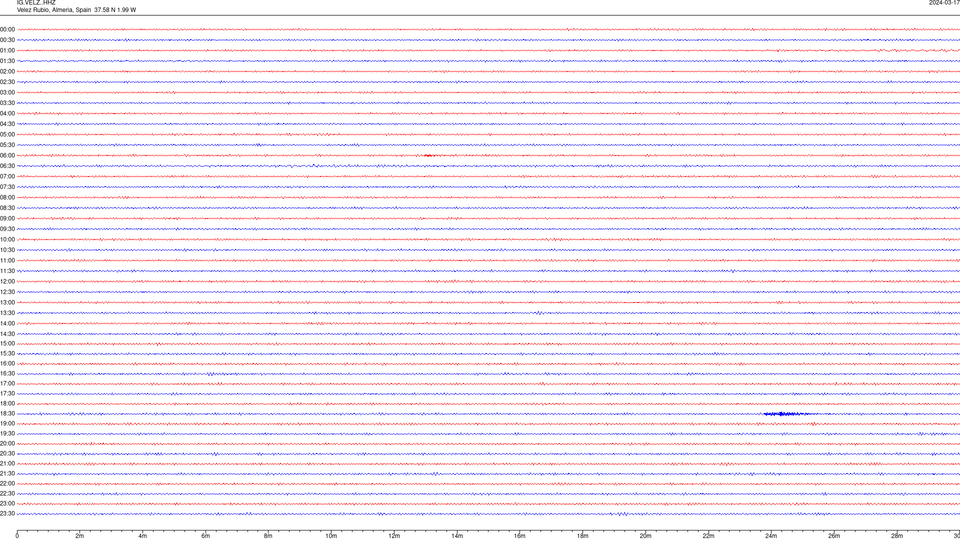The width and height of the screenshot is (960, 540).
Task: Select the 13:30 trace time label
Action: tap(7, 313)
